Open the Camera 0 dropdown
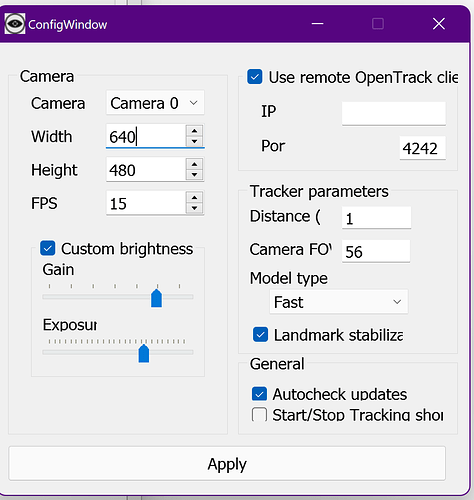Image resolution: width=474 pixels, height=500 pixels. pyautogui.click(x=155, y=103)
